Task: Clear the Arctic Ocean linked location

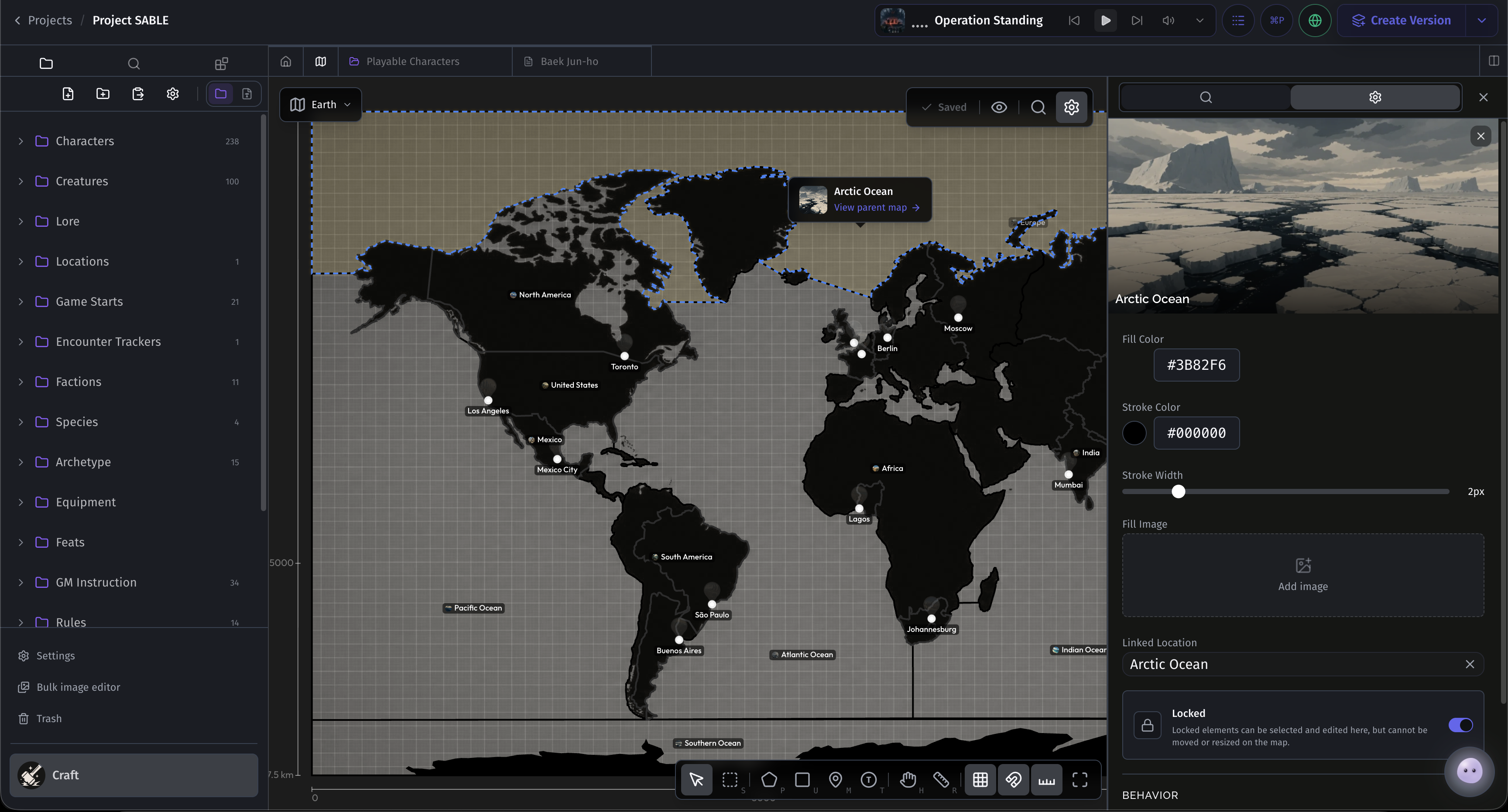Action: [1470, 665]
